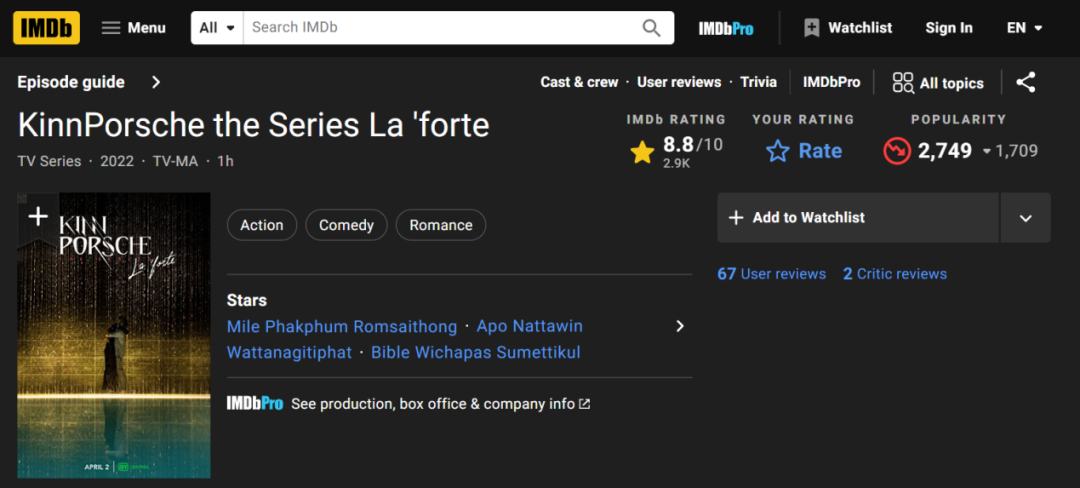Click the search magnifier icon
The image size is (1080, 488).
(651, 28)
